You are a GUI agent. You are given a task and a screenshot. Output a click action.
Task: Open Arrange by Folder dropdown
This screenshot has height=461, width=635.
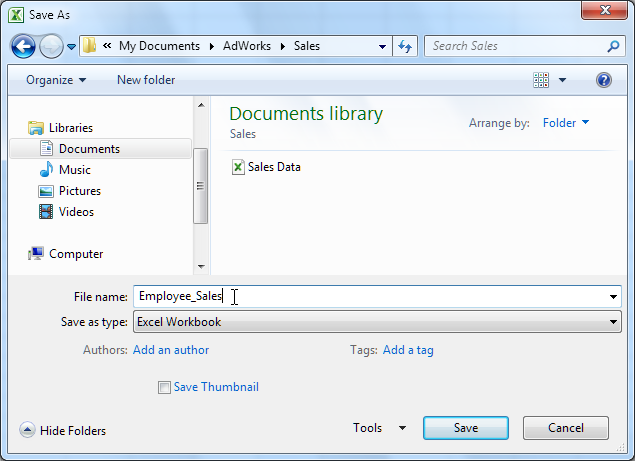(566, 123)
